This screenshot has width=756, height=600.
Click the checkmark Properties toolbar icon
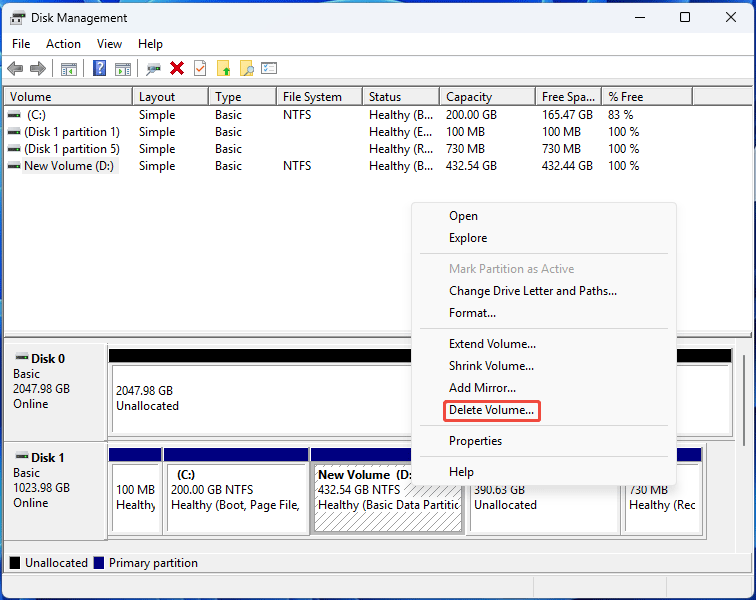click(200, 68)
